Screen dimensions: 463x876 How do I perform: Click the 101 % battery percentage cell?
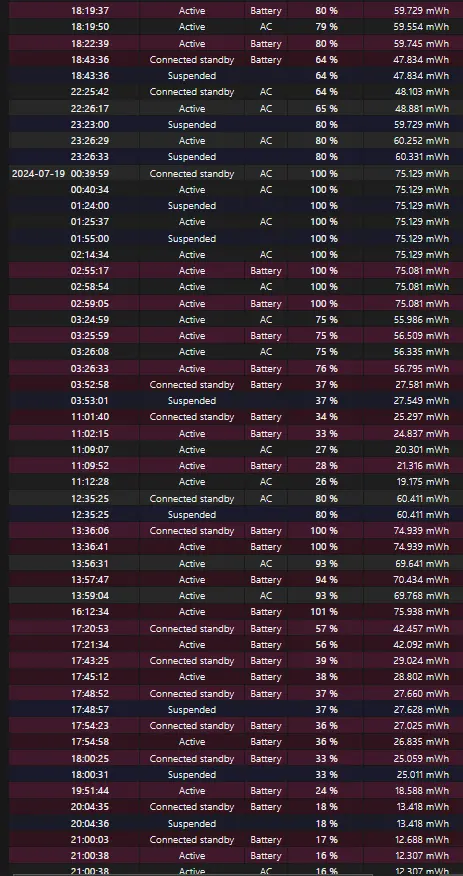click(324, 612)
